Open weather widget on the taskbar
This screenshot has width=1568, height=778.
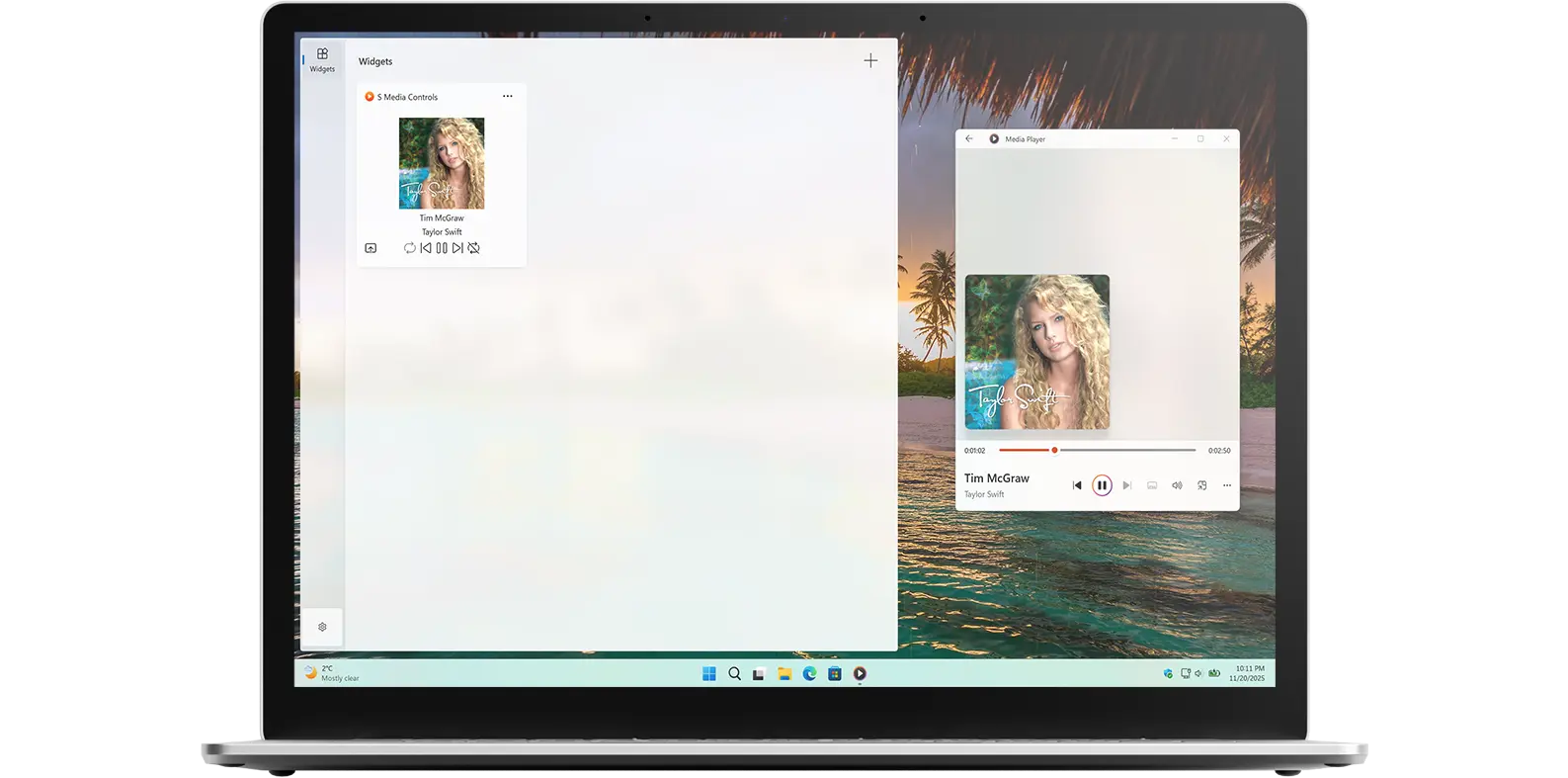[332, 673]
